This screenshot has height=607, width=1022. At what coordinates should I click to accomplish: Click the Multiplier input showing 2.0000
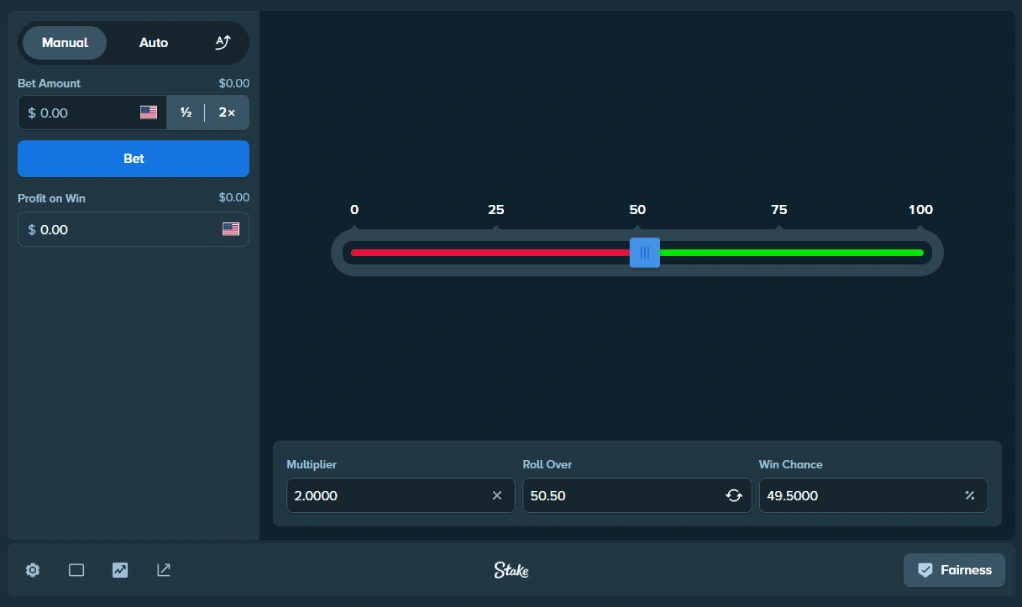(400, 496)
